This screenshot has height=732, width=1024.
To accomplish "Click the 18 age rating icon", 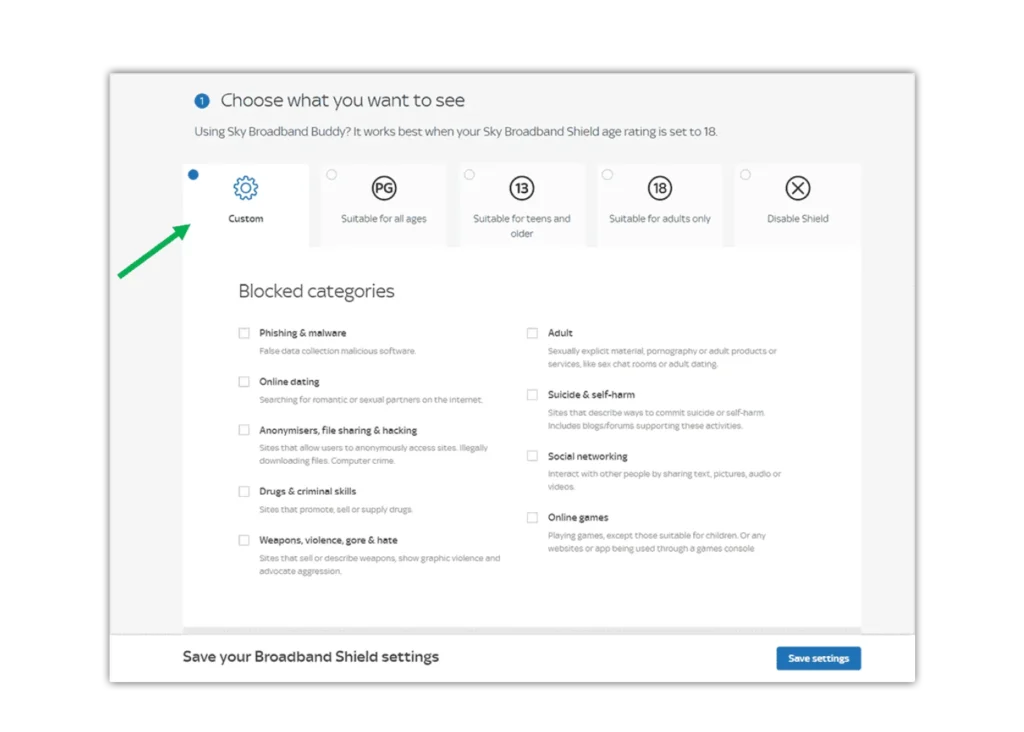I will 659,188.
